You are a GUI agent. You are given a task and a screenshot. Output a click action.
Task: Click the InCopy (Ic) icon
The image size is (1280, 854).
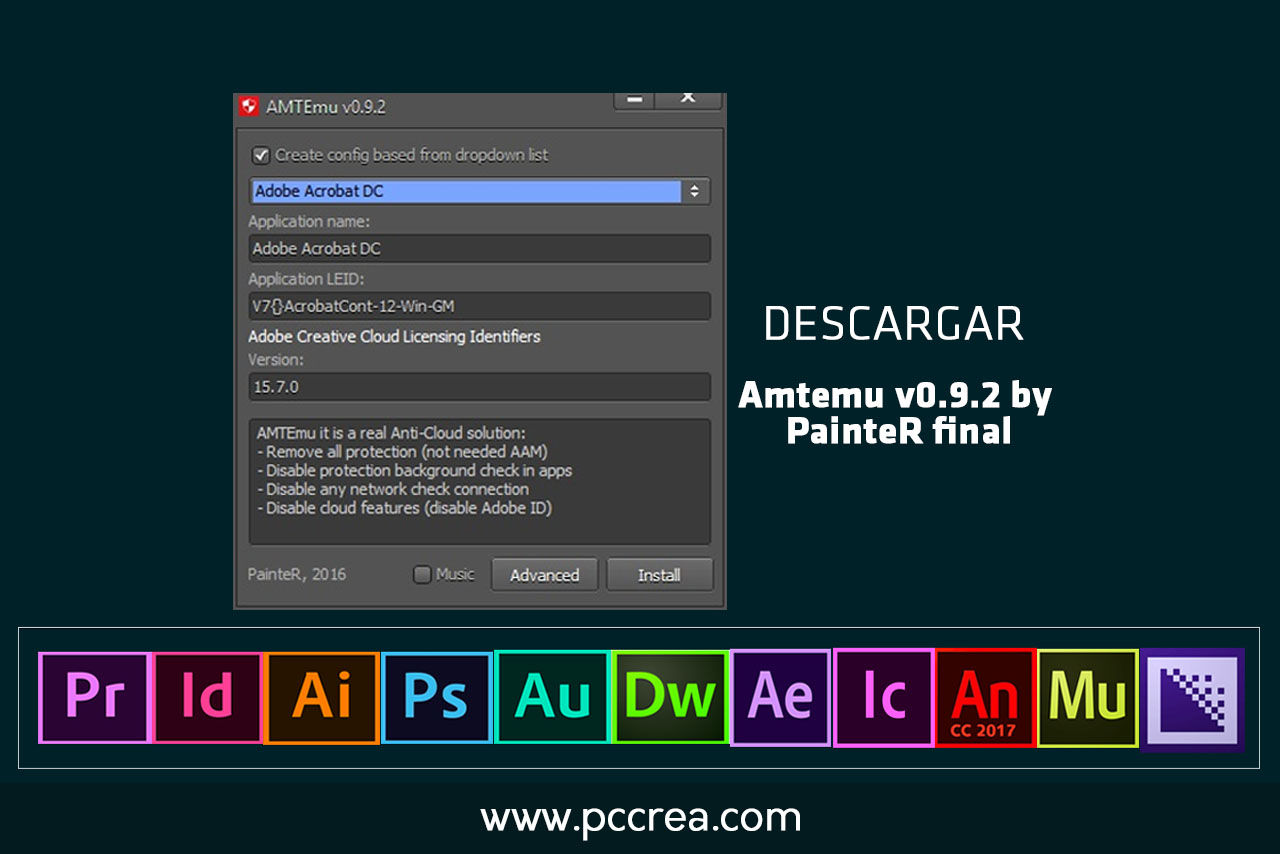(x=884, y=697)
